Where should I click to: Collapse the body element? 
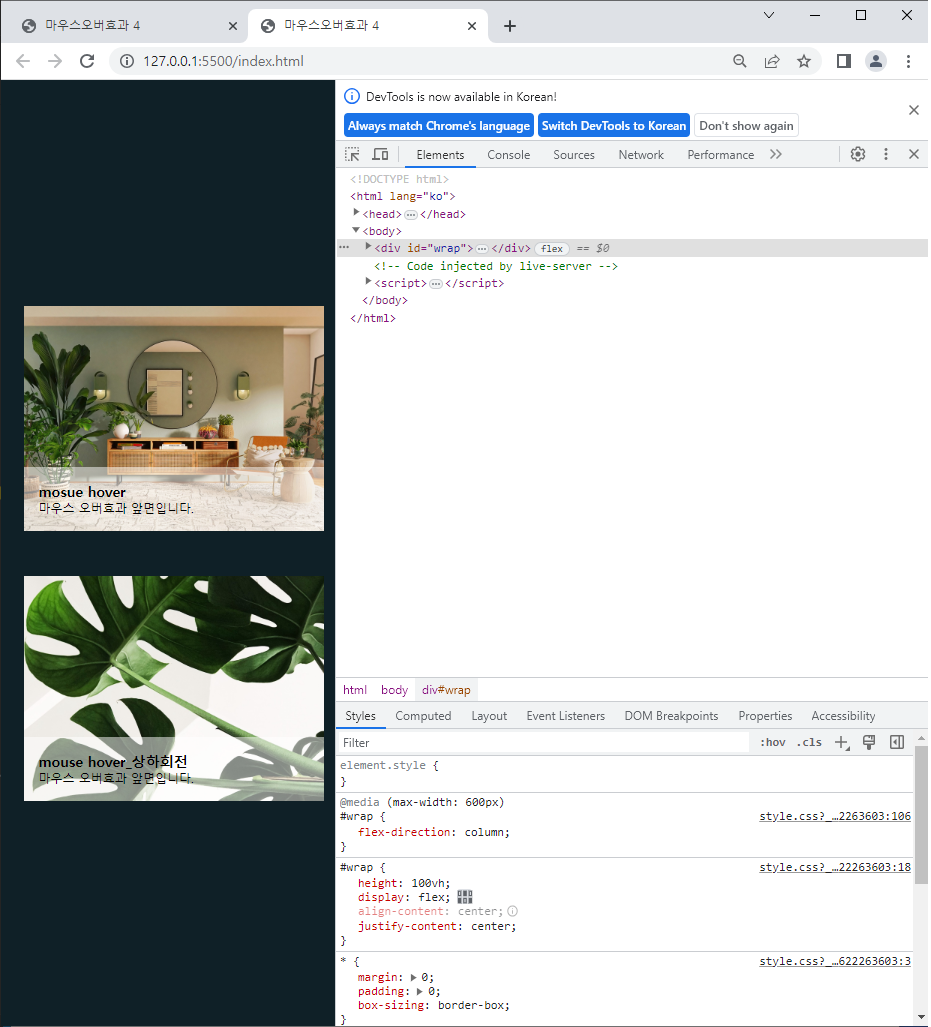tap(356, 230)
